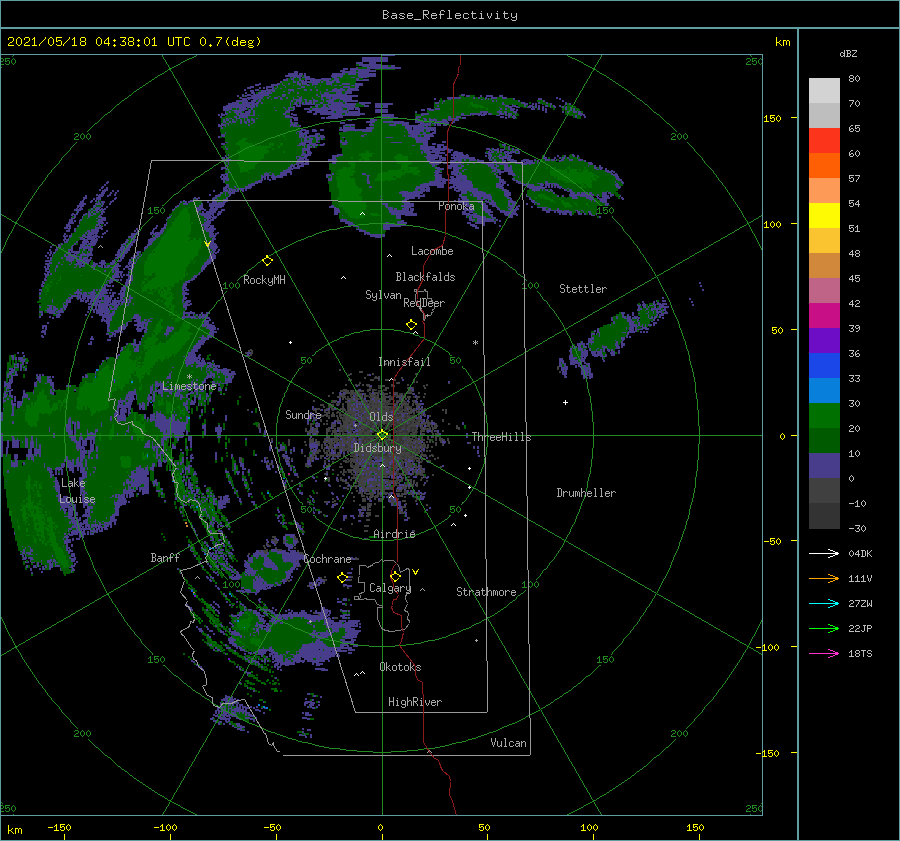This screenshot has height=841, width=900.
Task: Select the bright green 20-30 dBZ swatch
Action: click(824, 416)
